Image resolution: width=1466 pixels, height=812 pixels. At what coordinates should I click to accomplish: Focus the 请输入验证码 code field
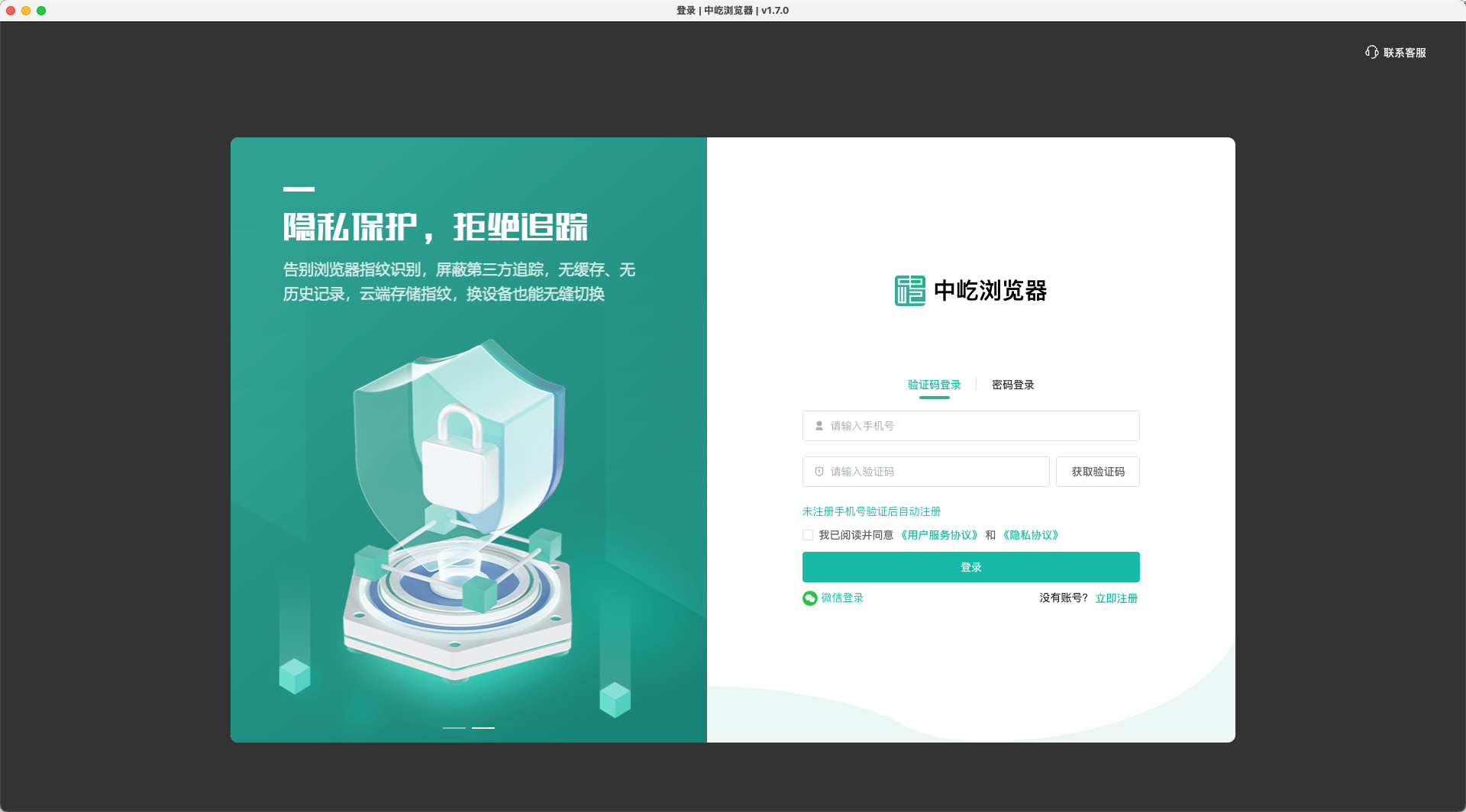925,472
